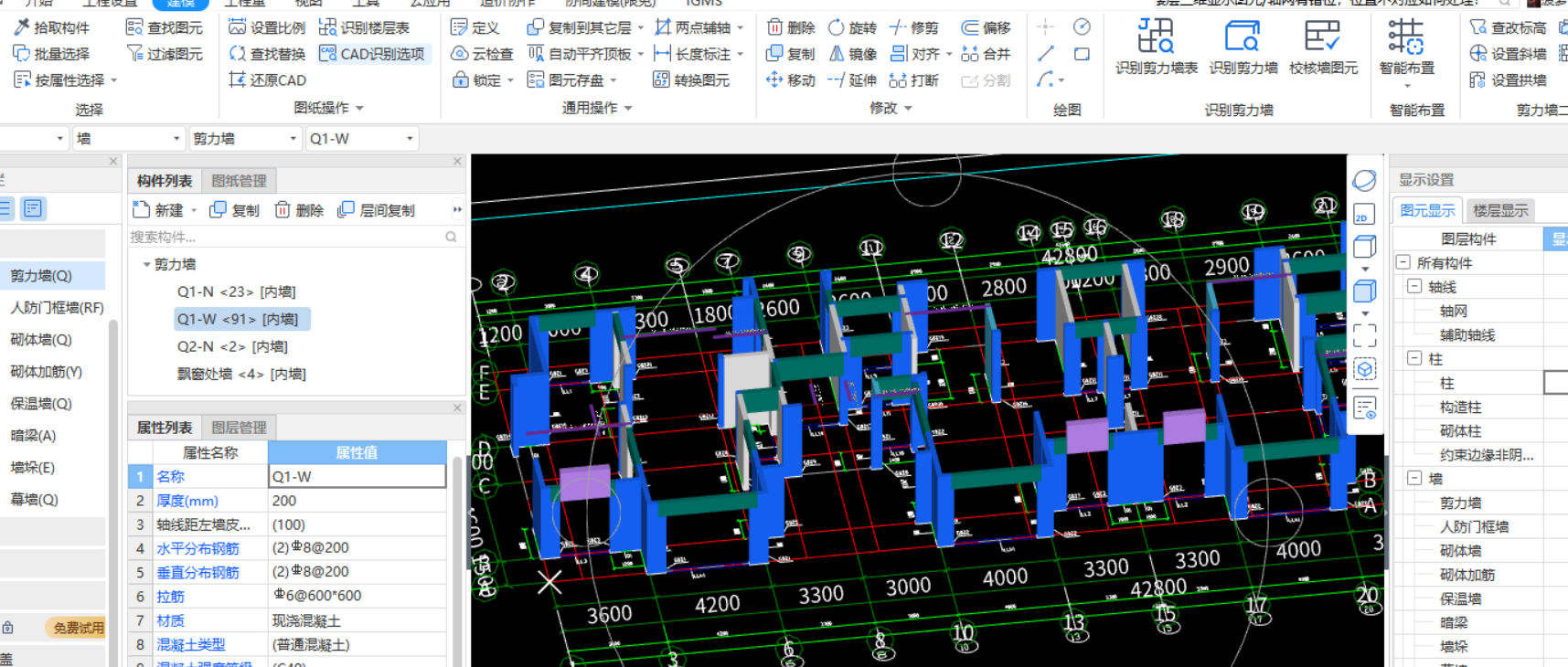
Task: Click the 删除 delete tool in modify group
Action: 790,27
